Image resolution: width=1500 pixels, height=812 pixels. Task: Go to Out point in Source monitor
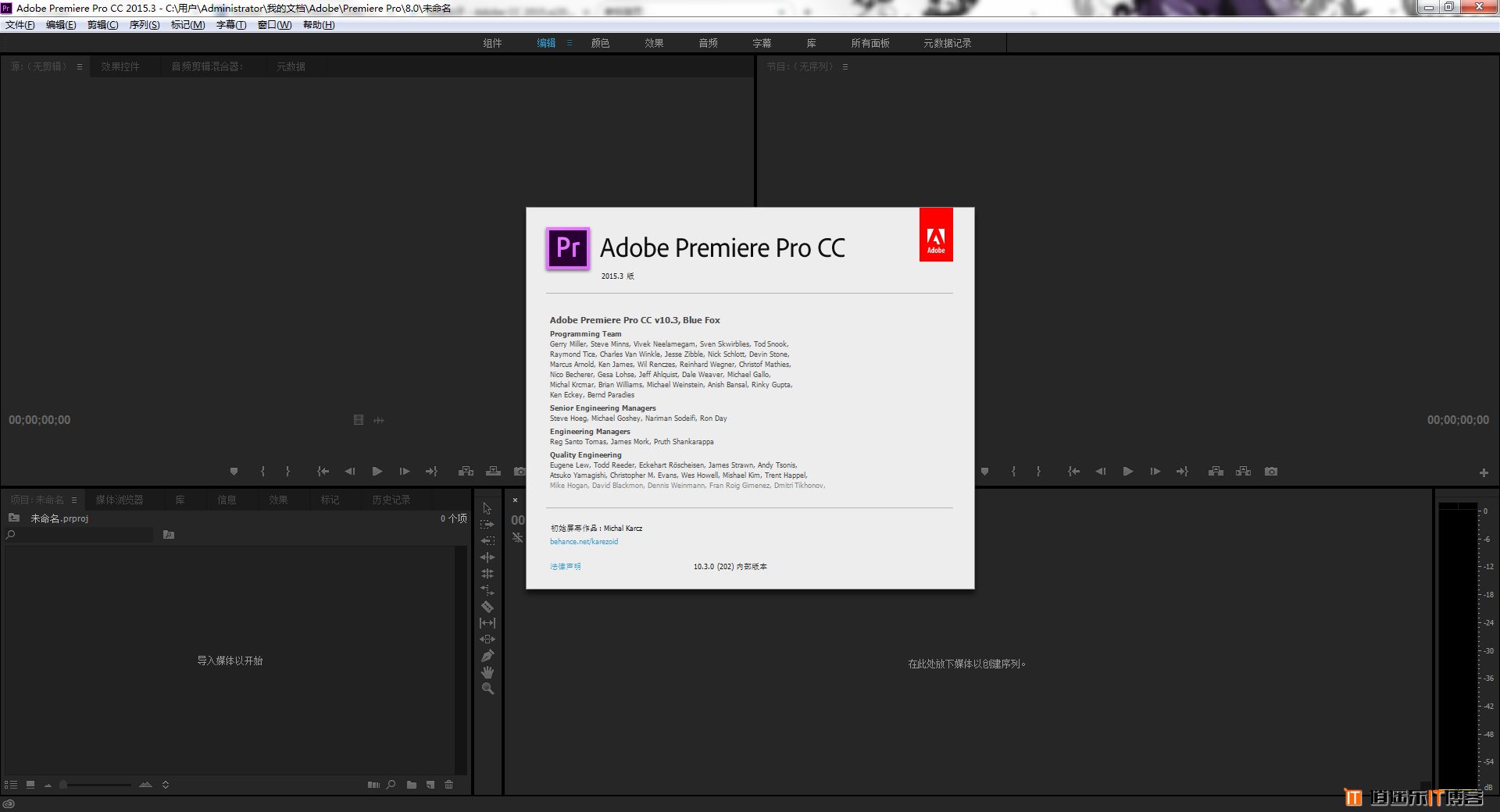point(431,472)
